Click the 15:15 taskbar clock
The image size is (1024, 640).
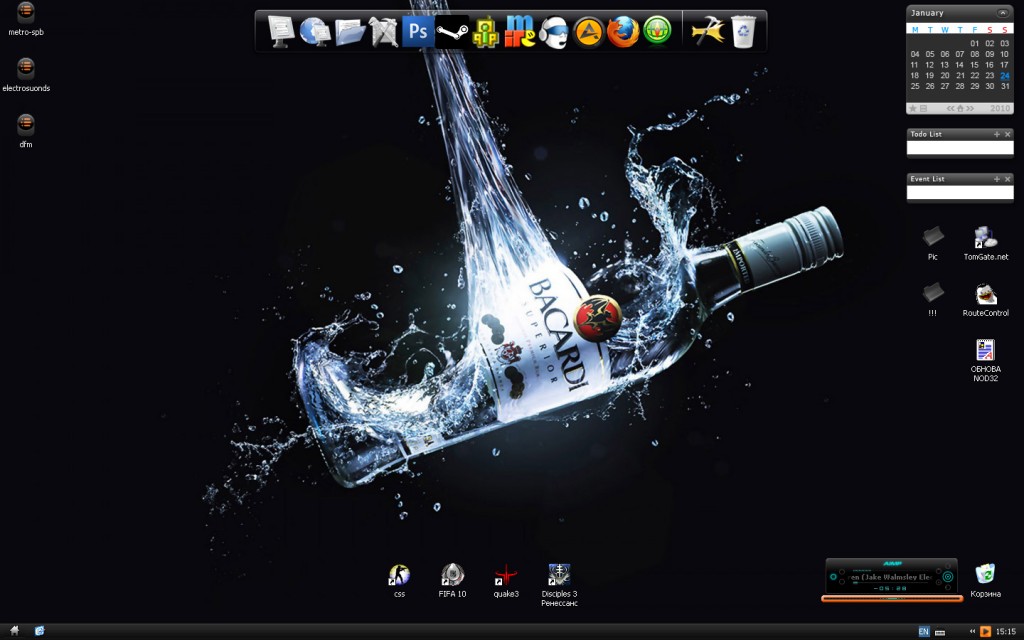[1006, 632]
